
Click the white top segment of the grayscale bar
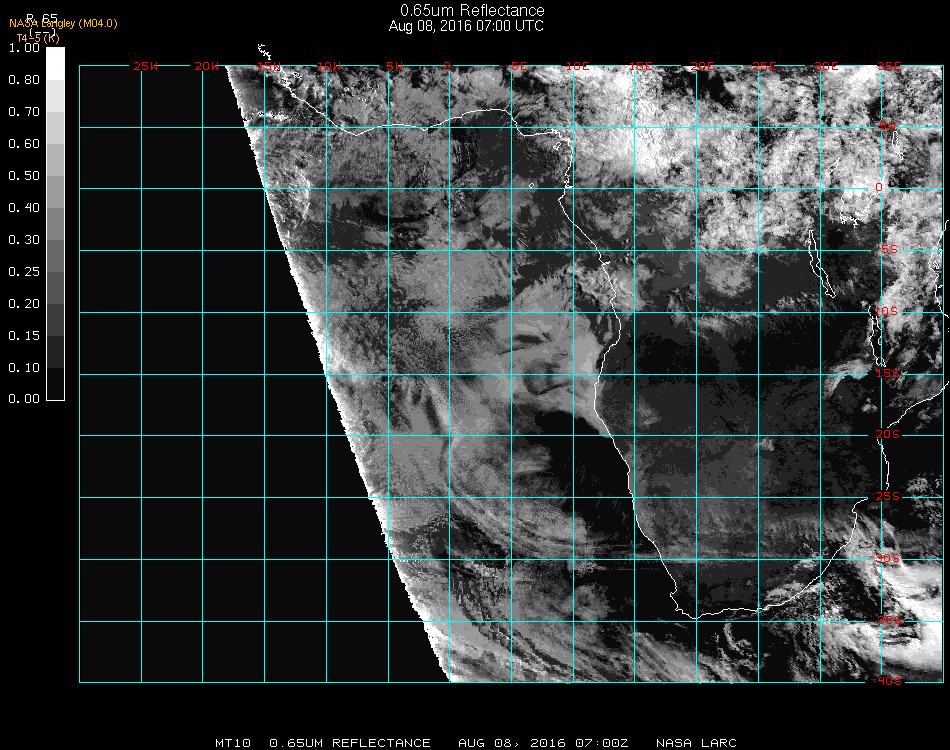(55, 64)
